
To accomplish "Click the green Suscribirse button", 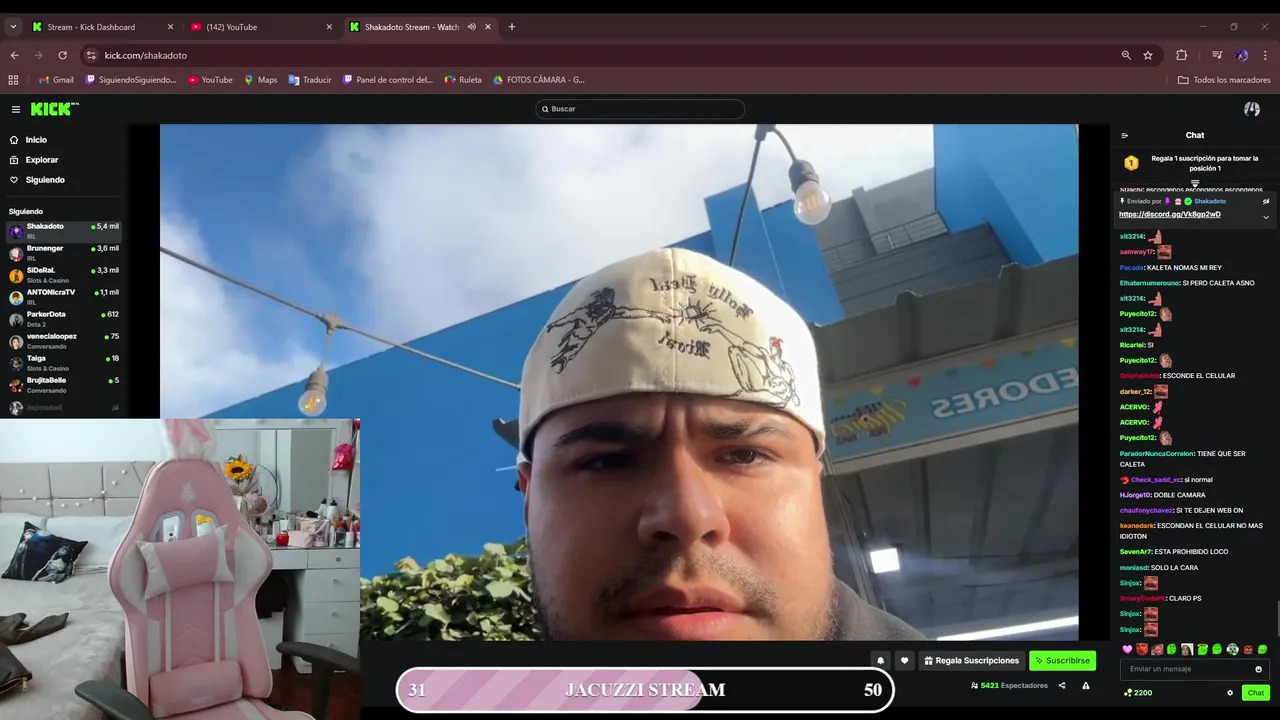I will click(1062, 660).
